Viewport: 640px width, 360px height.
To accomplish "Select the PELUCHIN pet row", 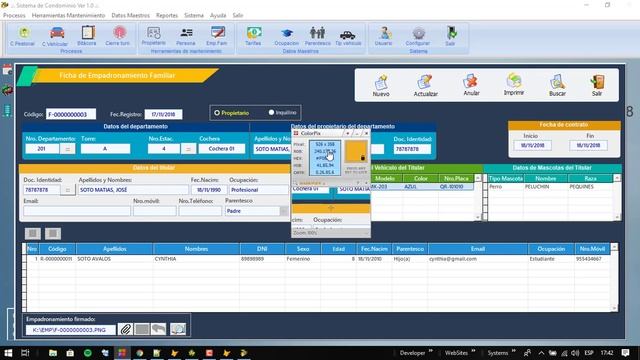I will coord(550,187).
